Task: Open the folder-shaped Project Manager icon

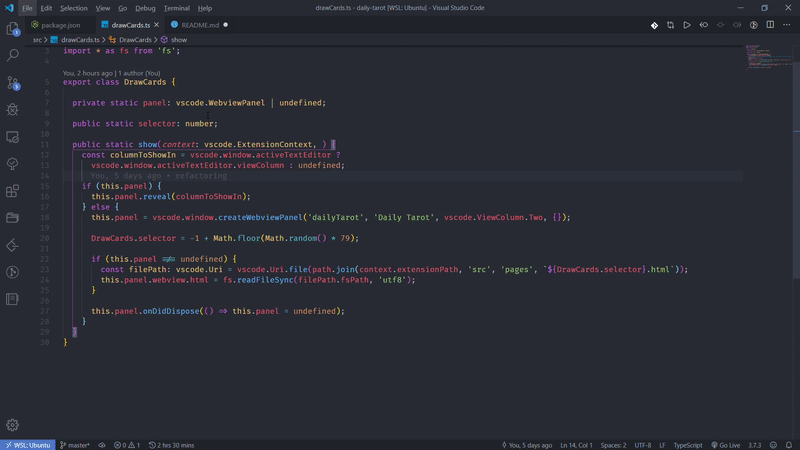Action: pyautogui.click(x=13, y=218)
